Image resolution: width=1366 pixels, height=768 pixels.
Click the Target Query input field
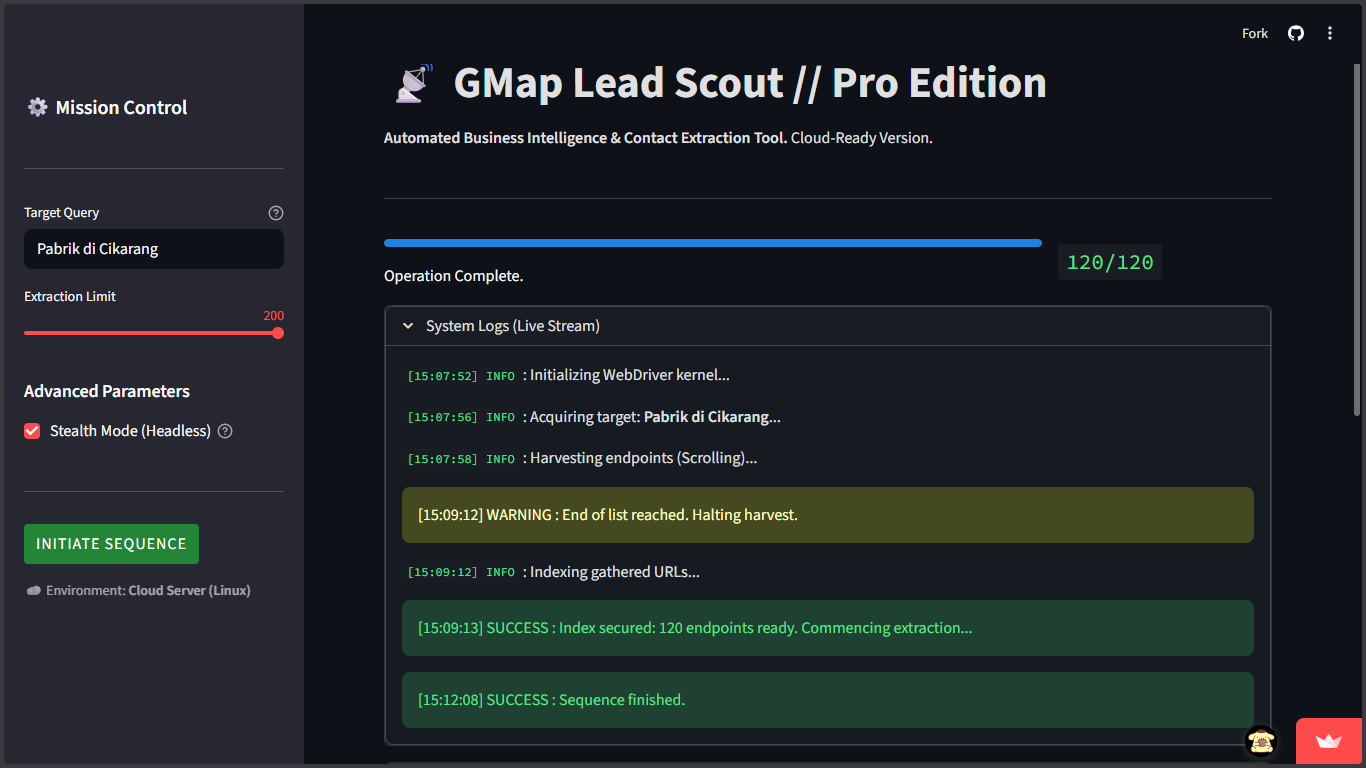(x=154, y=249)
